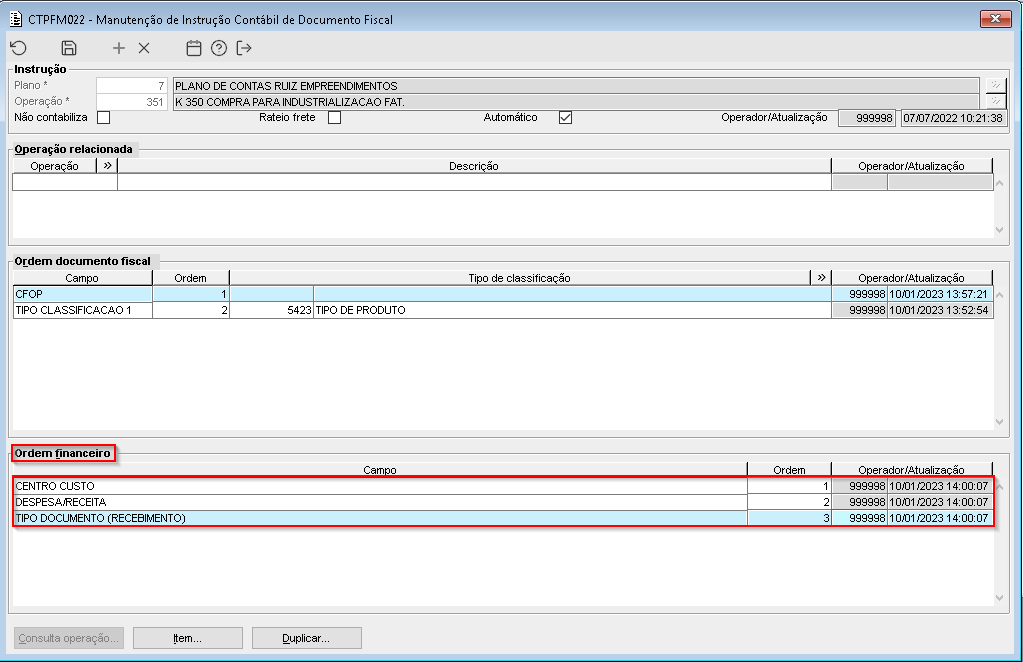Screen dimensions: 1023x662
Task: Click Ordem cell of DESPESA/RECEITA row
Action: (x=789, y=502)
